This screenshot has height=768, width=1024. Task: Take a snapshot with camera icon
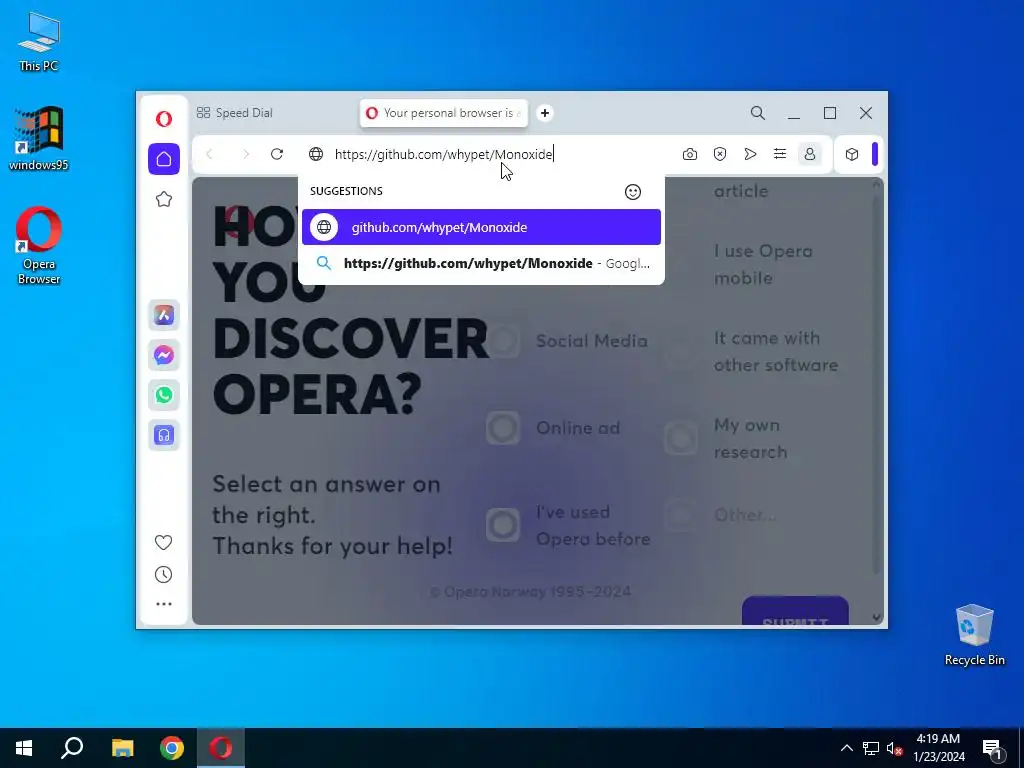click(x=690, y=154)
